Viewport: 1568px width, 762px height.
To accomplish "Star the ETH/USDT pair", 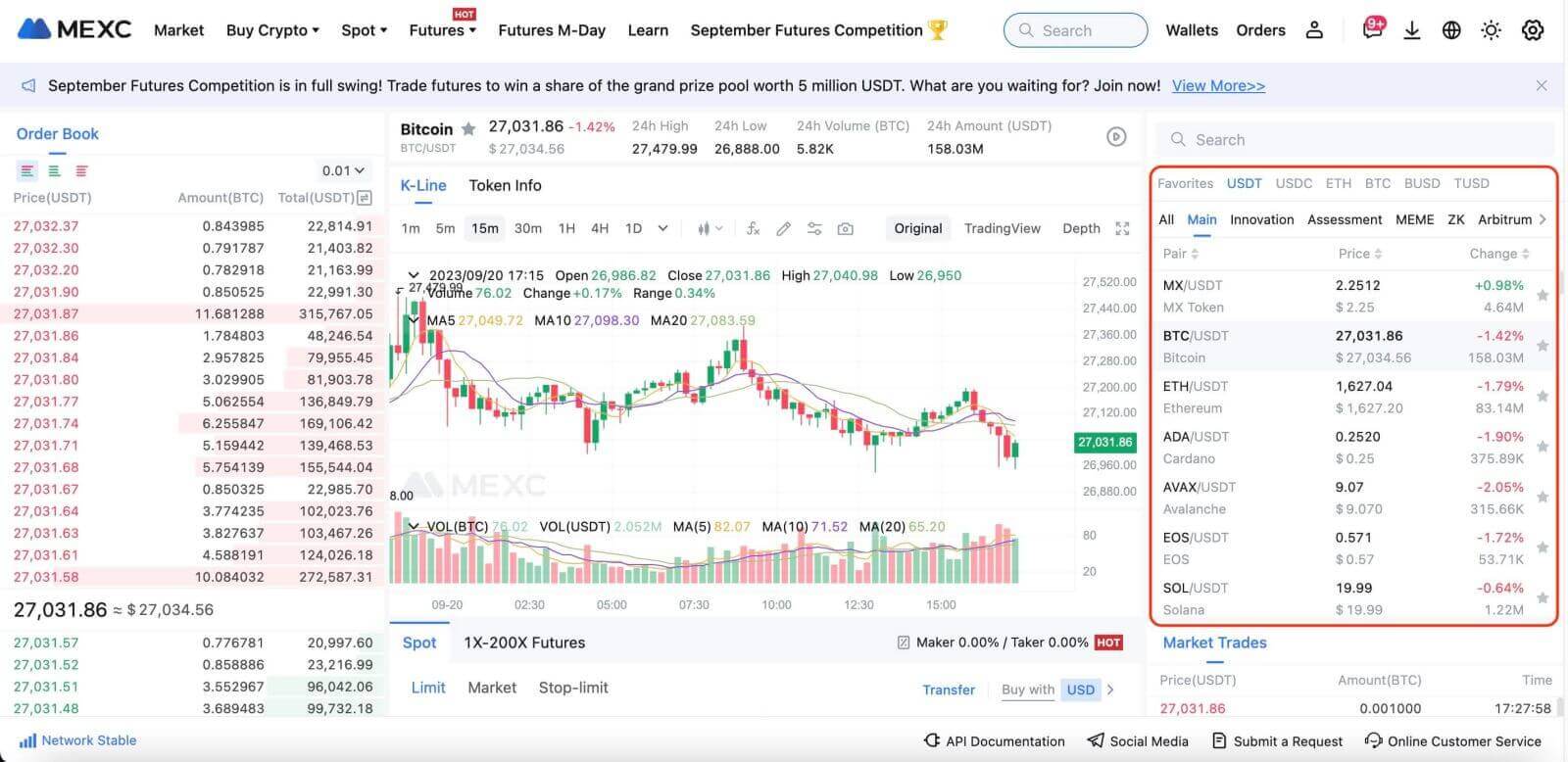I will point(1543,396).
